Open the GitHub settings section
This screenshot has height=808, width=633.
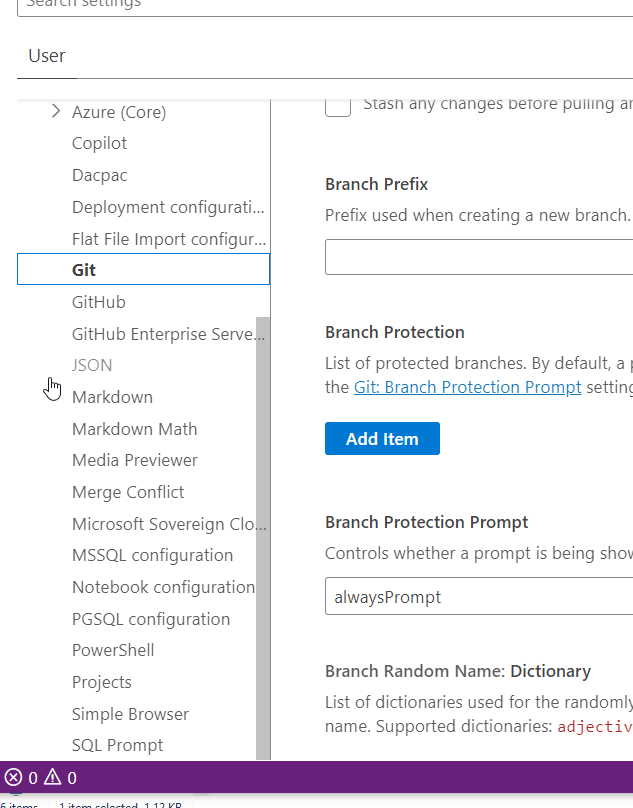pos(99,302)
